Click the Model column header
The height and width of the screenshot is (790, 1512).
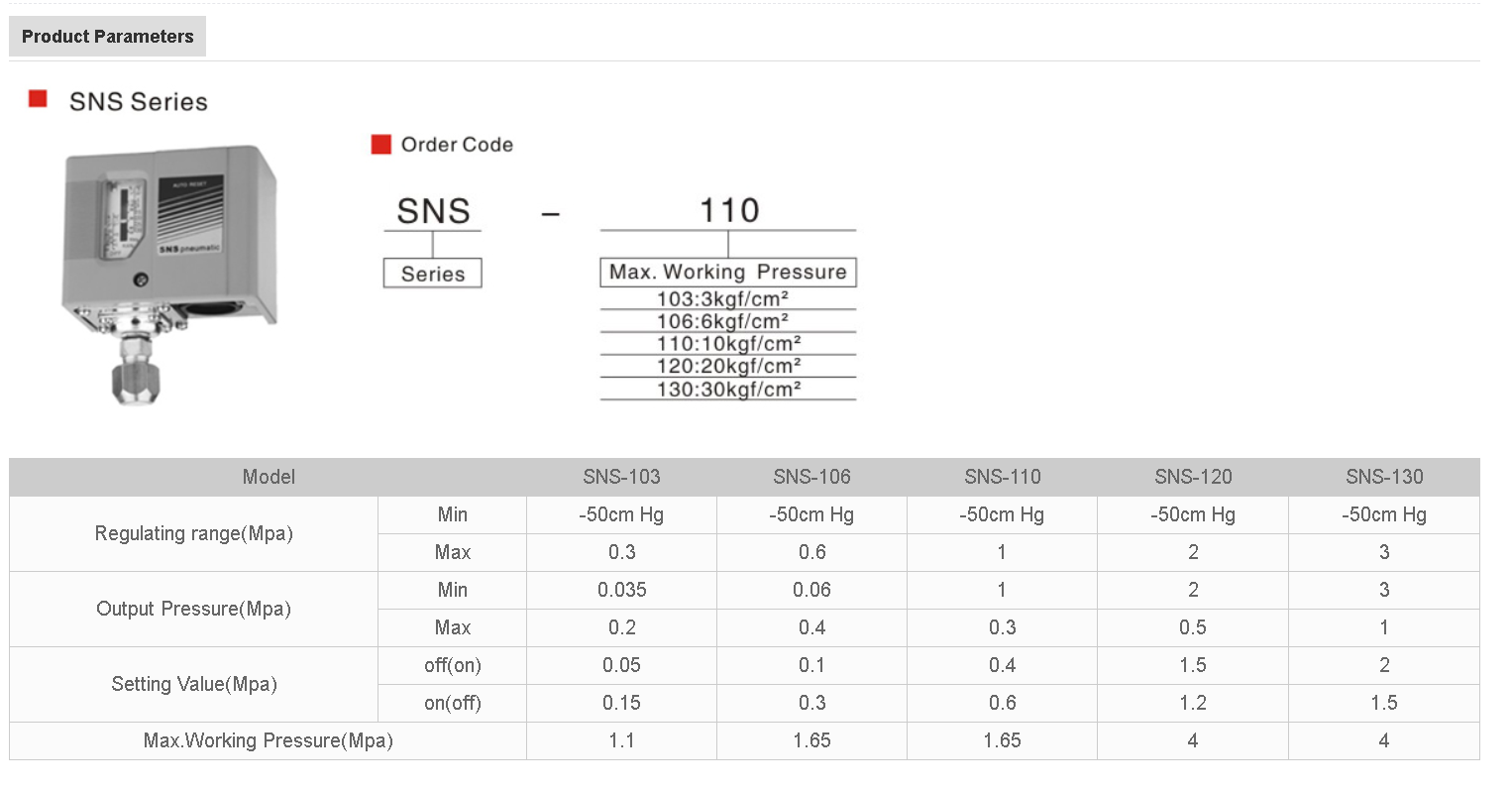(x=269, y=477)
